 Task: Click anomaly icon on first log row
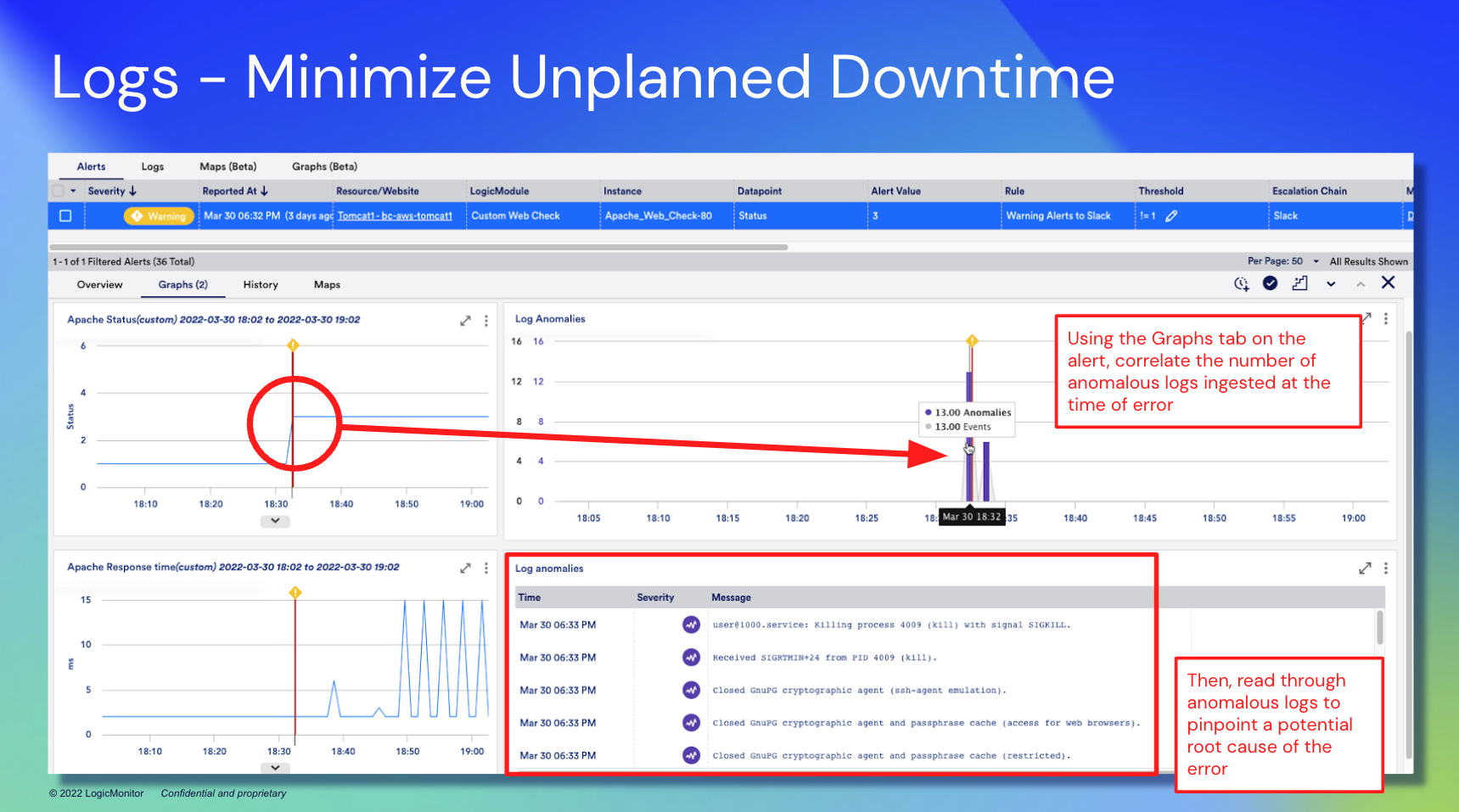point(691,625)
